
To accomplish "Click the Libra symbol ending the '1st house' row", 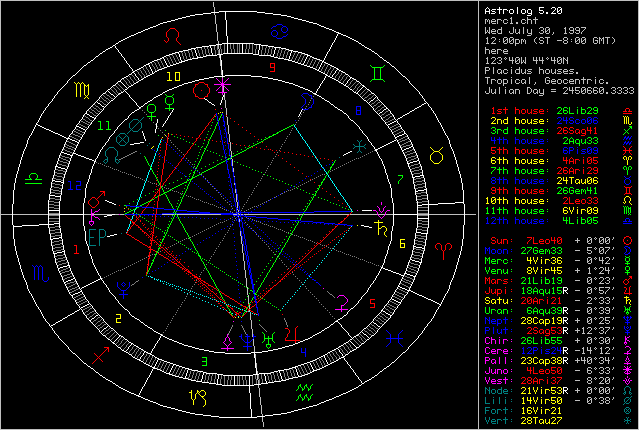I will click(x=628, y=111).
